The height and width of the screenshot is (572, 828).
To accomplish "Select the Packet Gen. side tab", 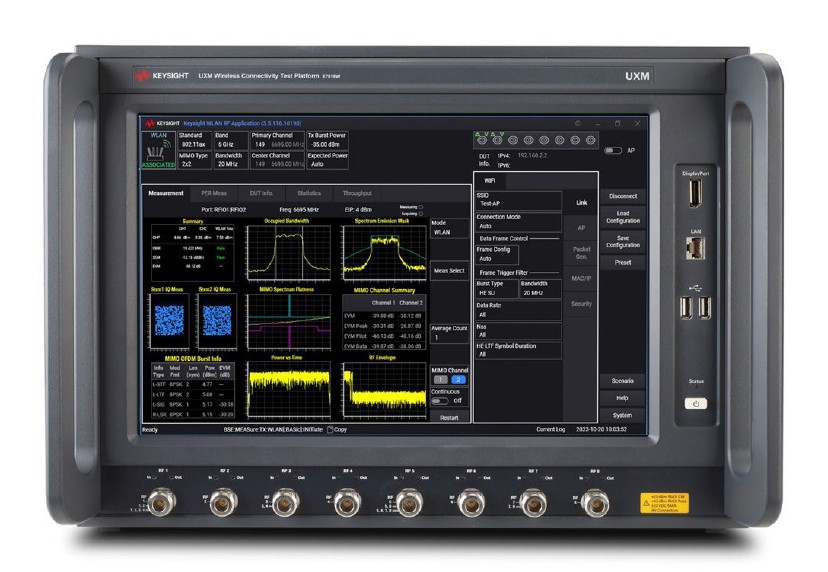I will 581,253.
